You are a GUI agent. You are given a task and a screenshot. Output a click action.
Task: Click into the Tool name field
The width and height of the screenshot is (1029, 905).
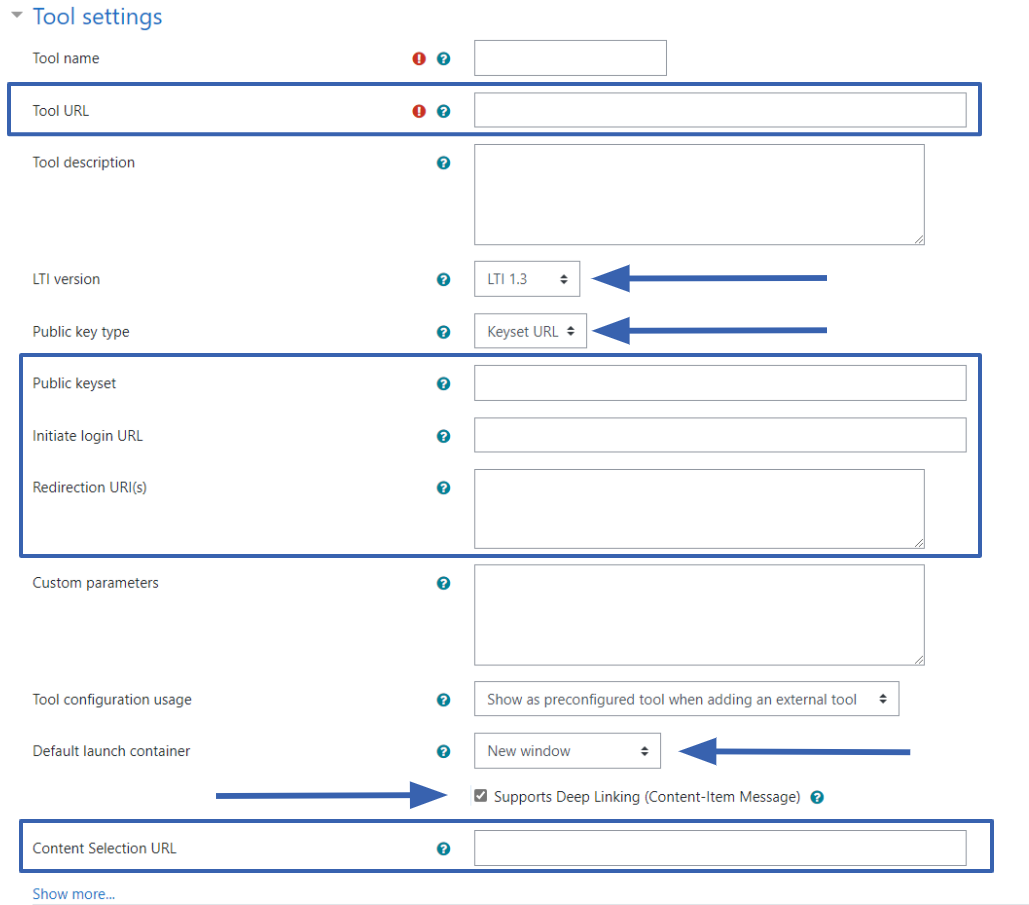click(x=570, y=58)
